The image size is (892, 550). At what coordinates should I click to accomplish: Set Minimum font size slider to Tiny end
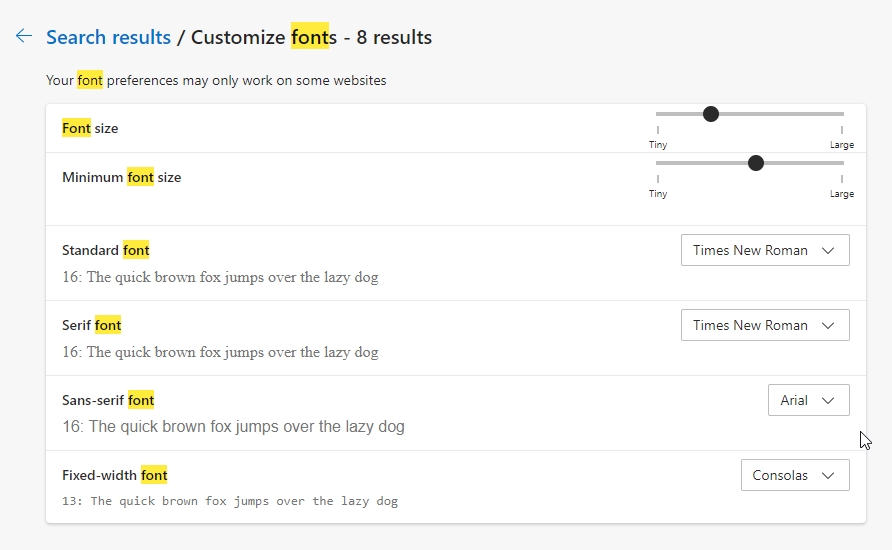pos(658,163)
